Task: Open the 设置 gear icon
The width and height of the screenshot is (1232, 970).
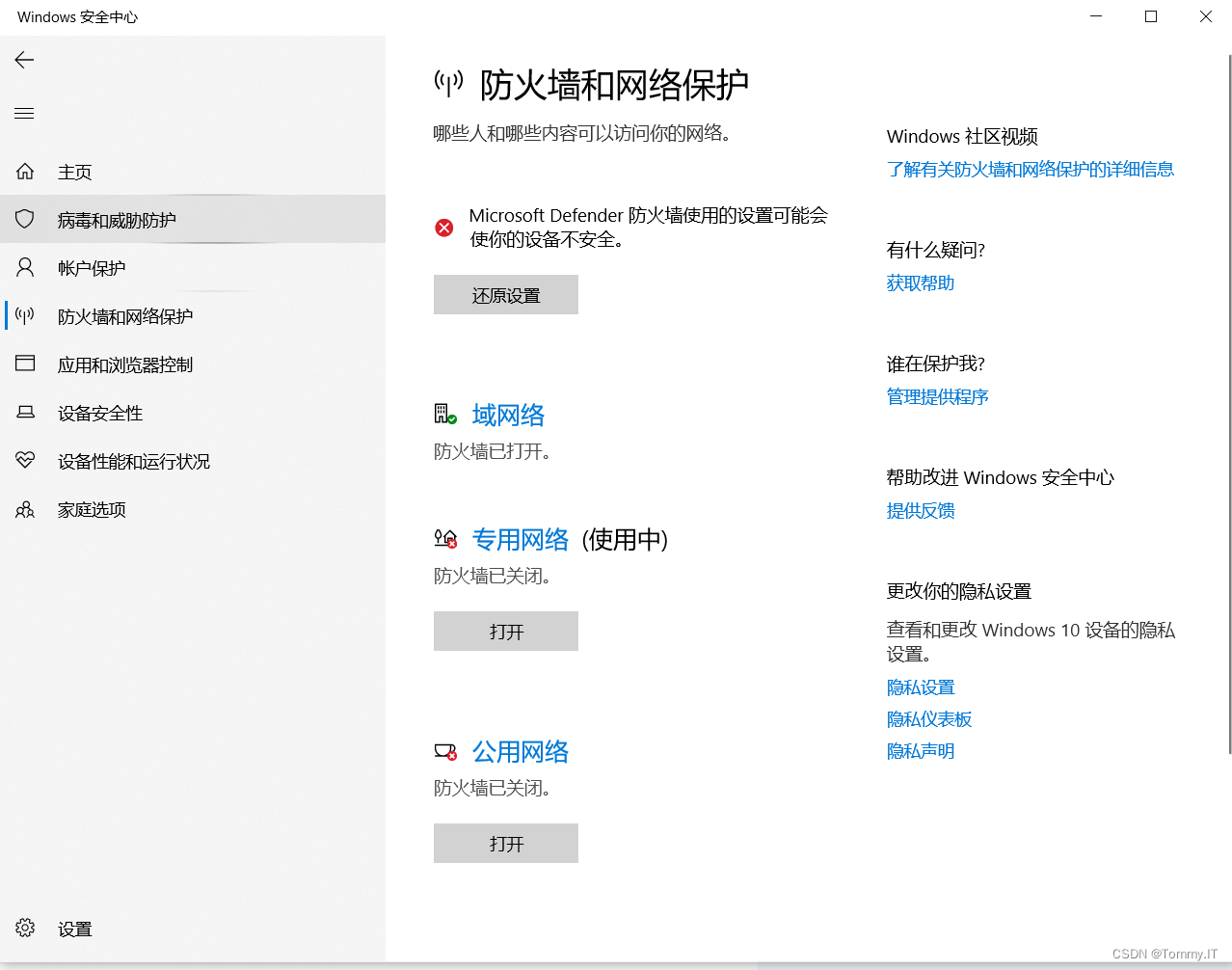Action: (x=24, y=928)
